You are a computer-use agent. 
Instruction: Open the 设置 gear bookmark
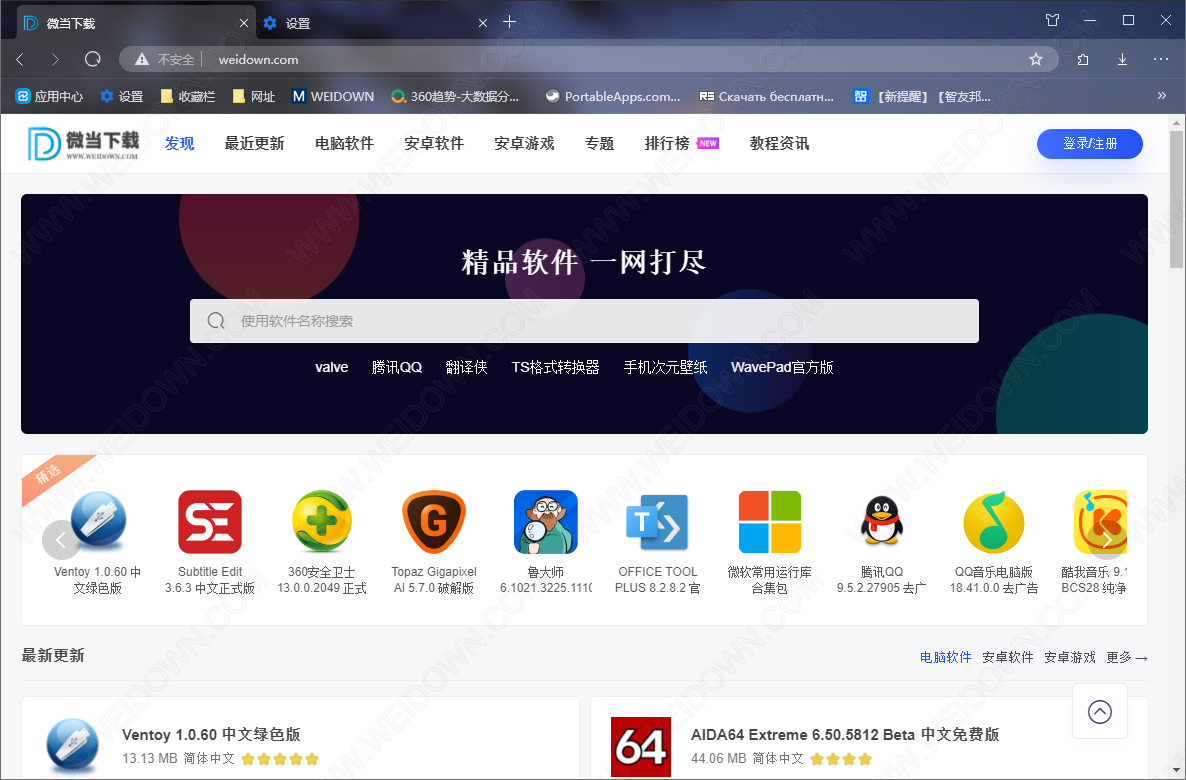coord(122,96)
